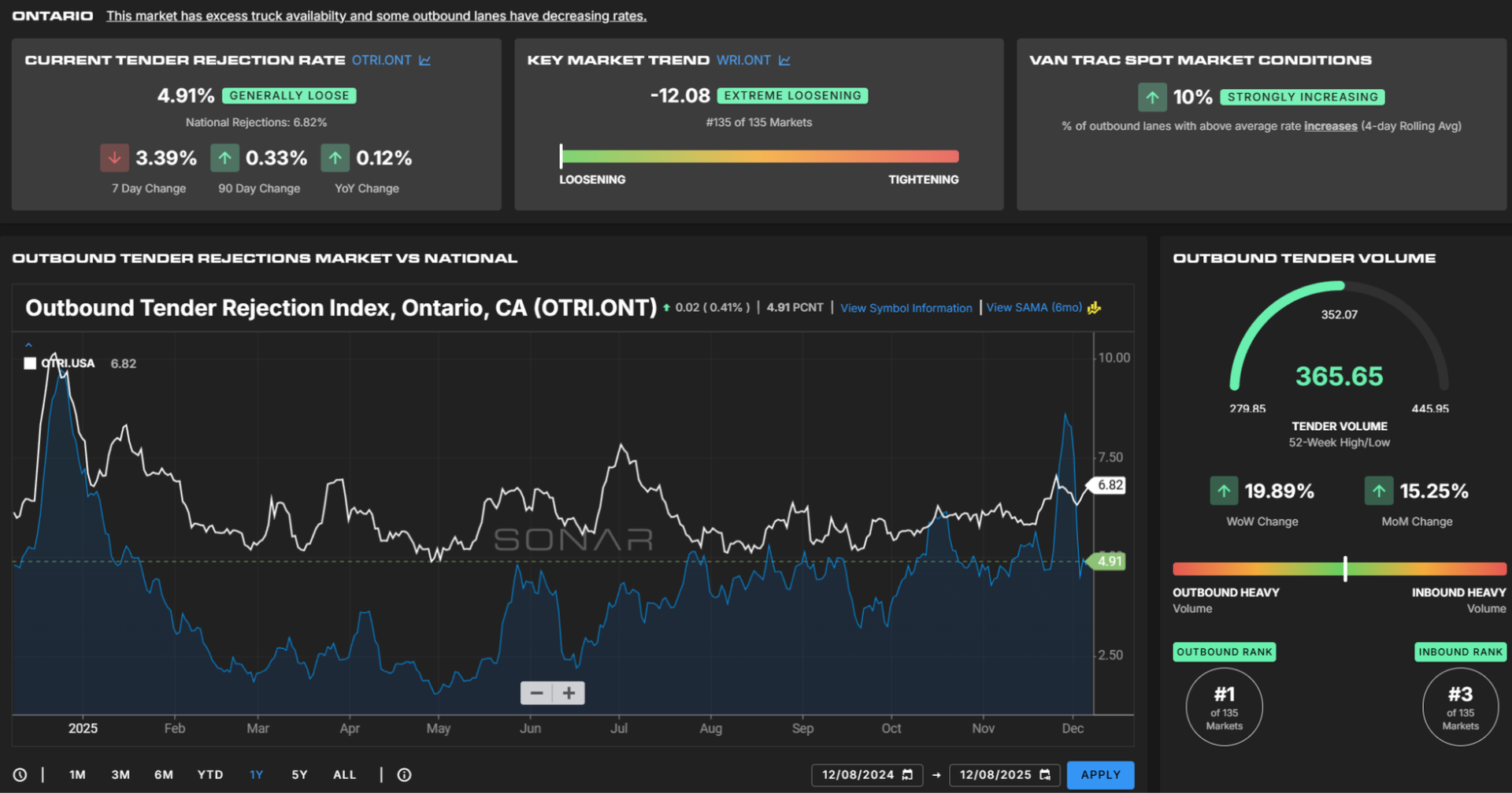
Task: Toggle the OTRI.USA legend checkbox
Action: coord(30,363)
